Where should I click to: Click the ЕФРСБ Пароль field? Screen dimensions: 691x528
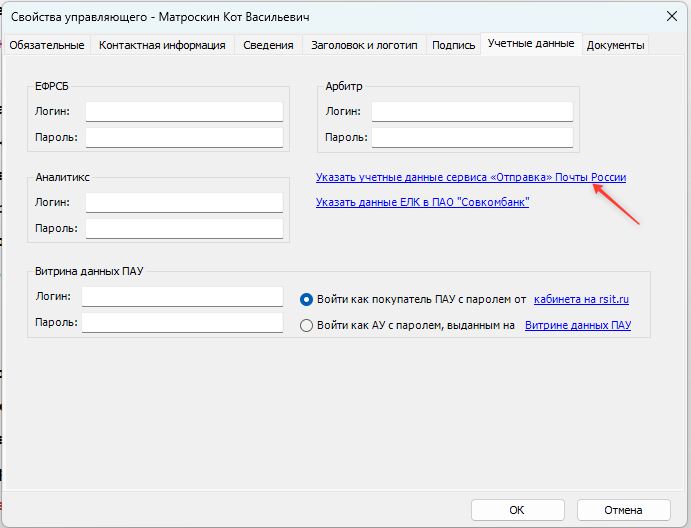click(x=184, y=138)
